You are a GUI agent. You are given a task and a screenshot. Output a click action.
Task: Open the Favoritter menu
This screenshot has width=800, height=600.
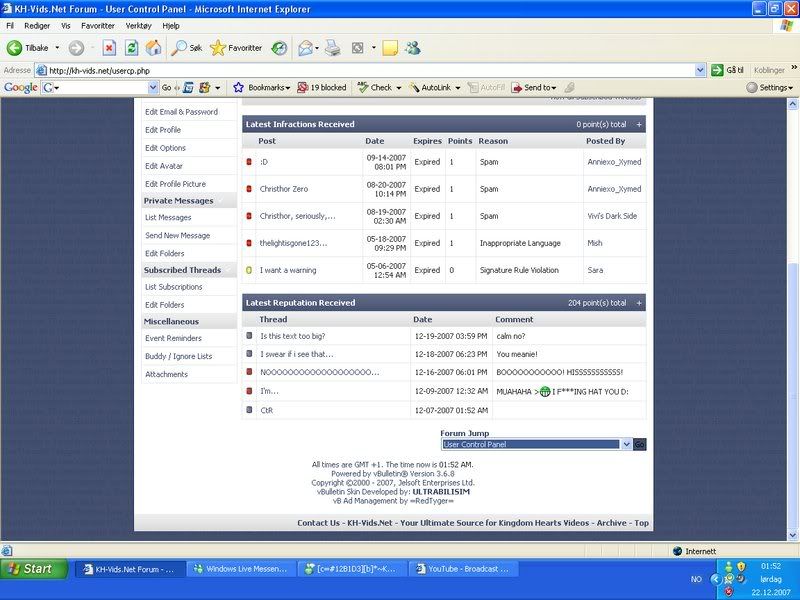point(98,26)
